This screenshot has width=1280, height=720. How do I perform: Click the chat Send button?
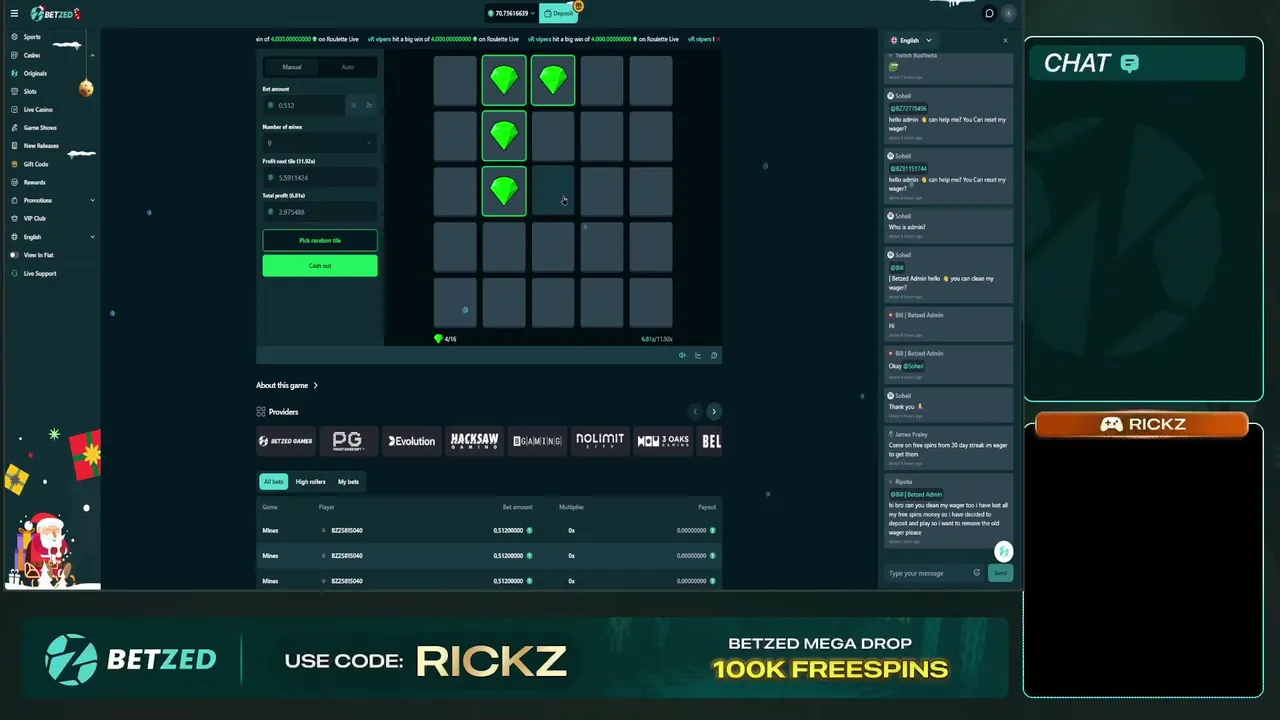1000,573
